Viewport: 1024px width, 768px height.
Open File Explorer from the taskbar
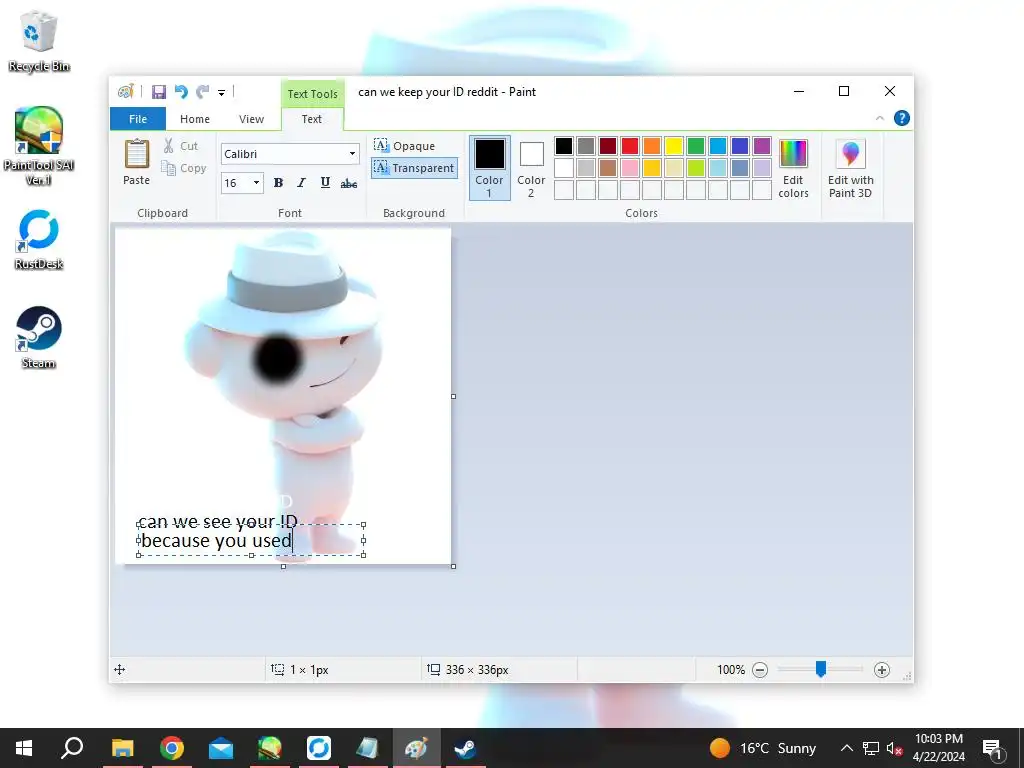coord(122,748)
